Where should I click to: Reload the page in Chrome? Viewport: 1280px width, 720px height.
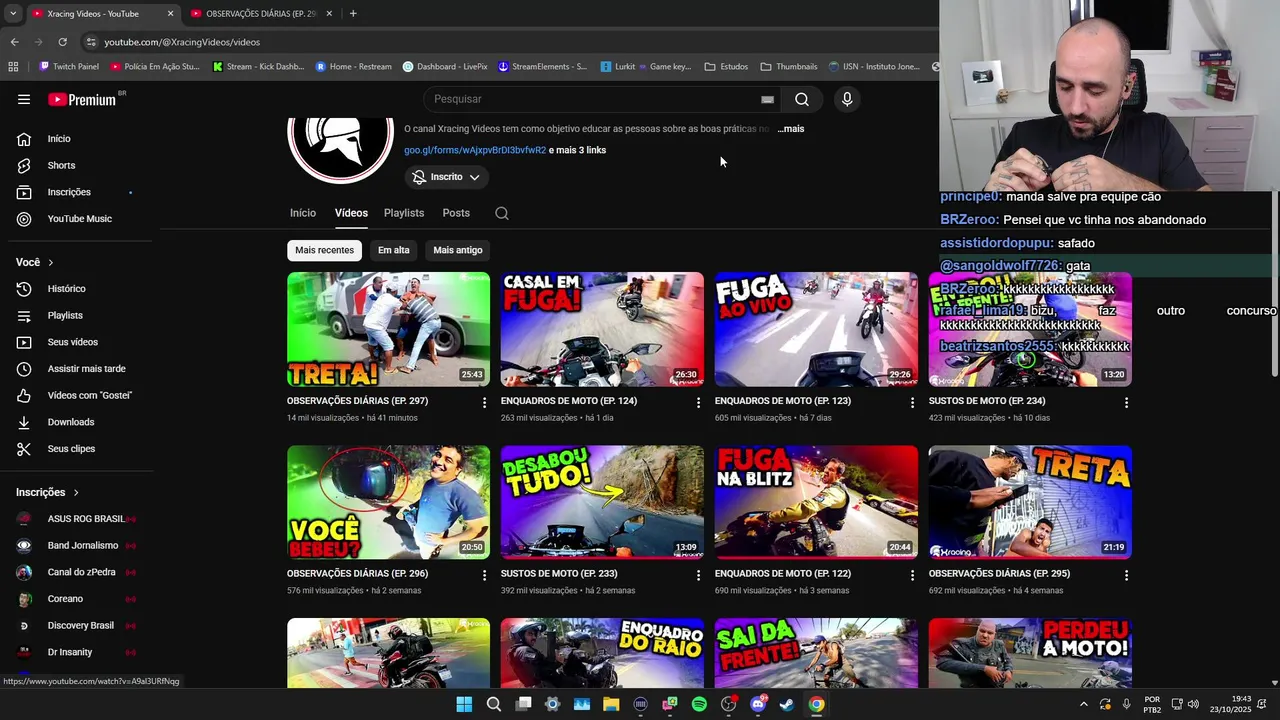tap(62, 42)
